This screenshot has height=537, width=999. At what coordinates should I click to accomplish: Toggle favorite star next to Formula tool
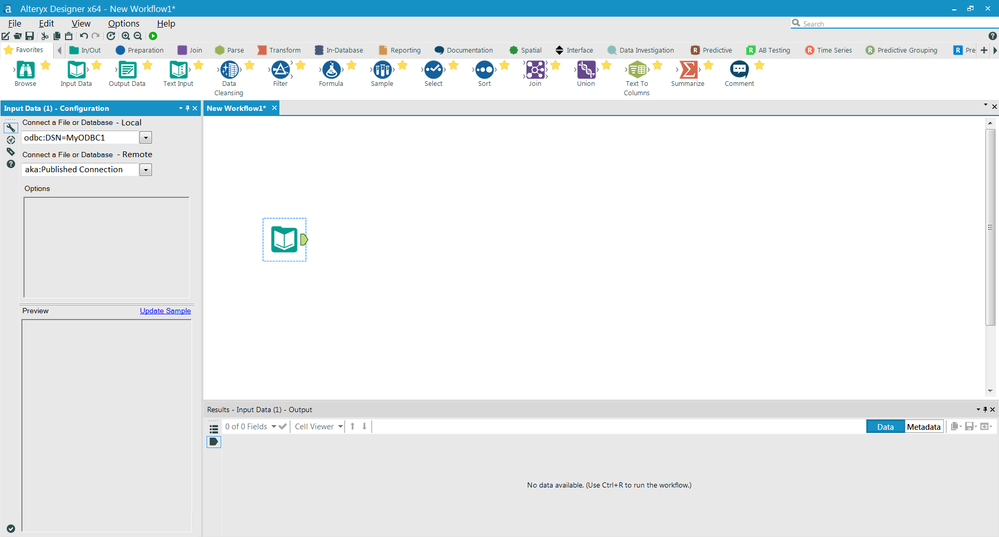click(351, 65)
